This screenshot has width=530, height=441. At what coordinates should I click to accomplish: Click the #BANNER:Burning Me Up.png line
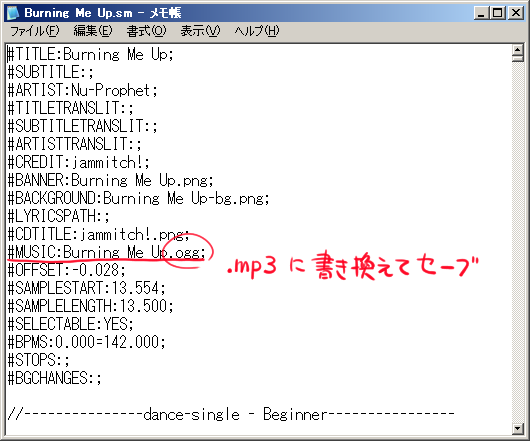point(111,180)
